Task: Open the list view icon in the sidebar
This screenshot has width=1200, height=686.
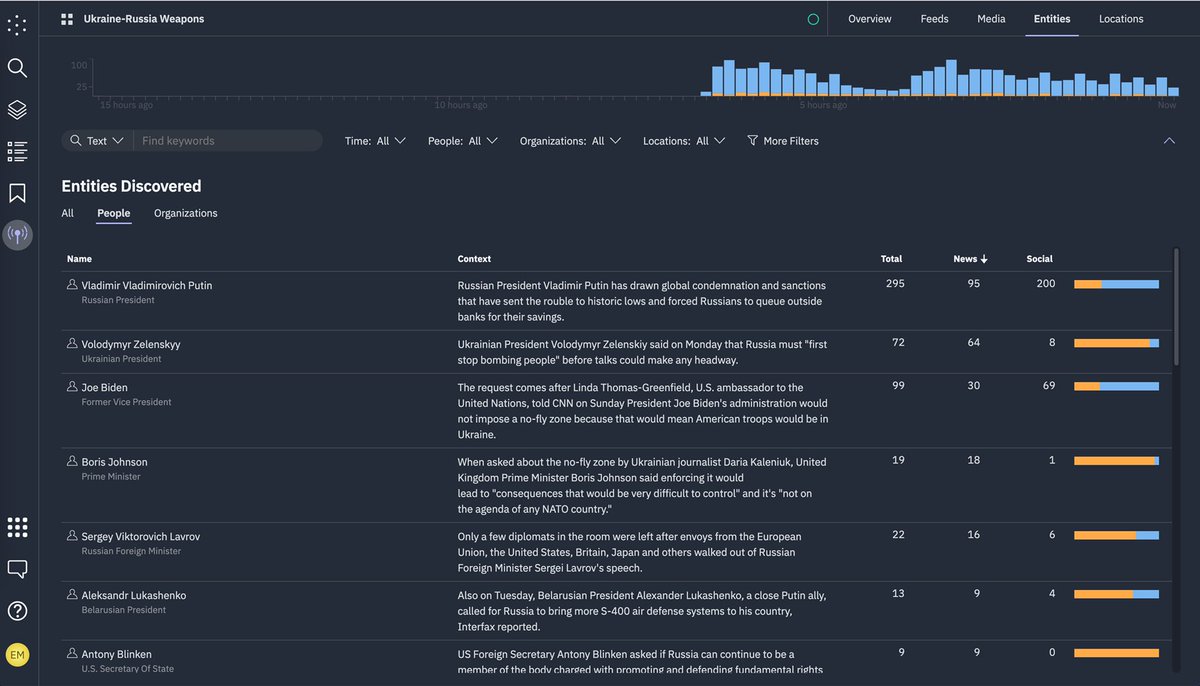Action: point(17,152)
